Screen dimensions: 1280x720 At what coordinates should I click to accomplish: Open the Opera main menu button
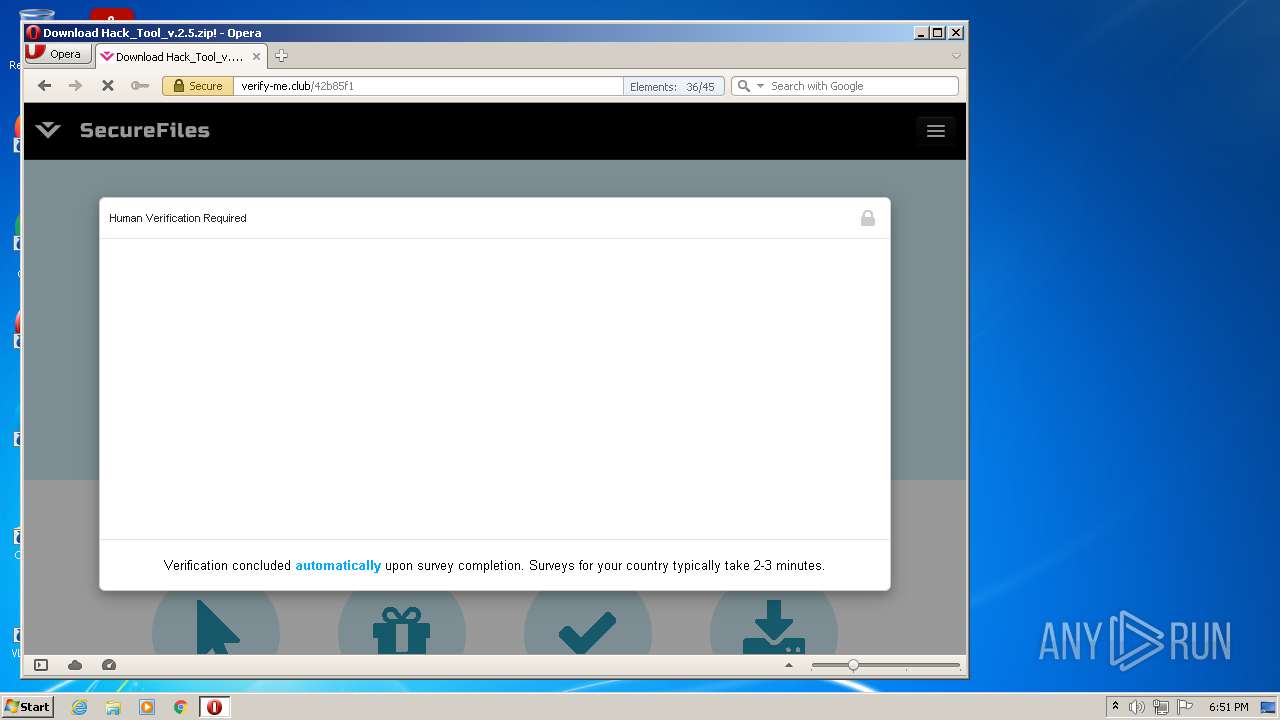pyautogui.click(x=59, y=54)
